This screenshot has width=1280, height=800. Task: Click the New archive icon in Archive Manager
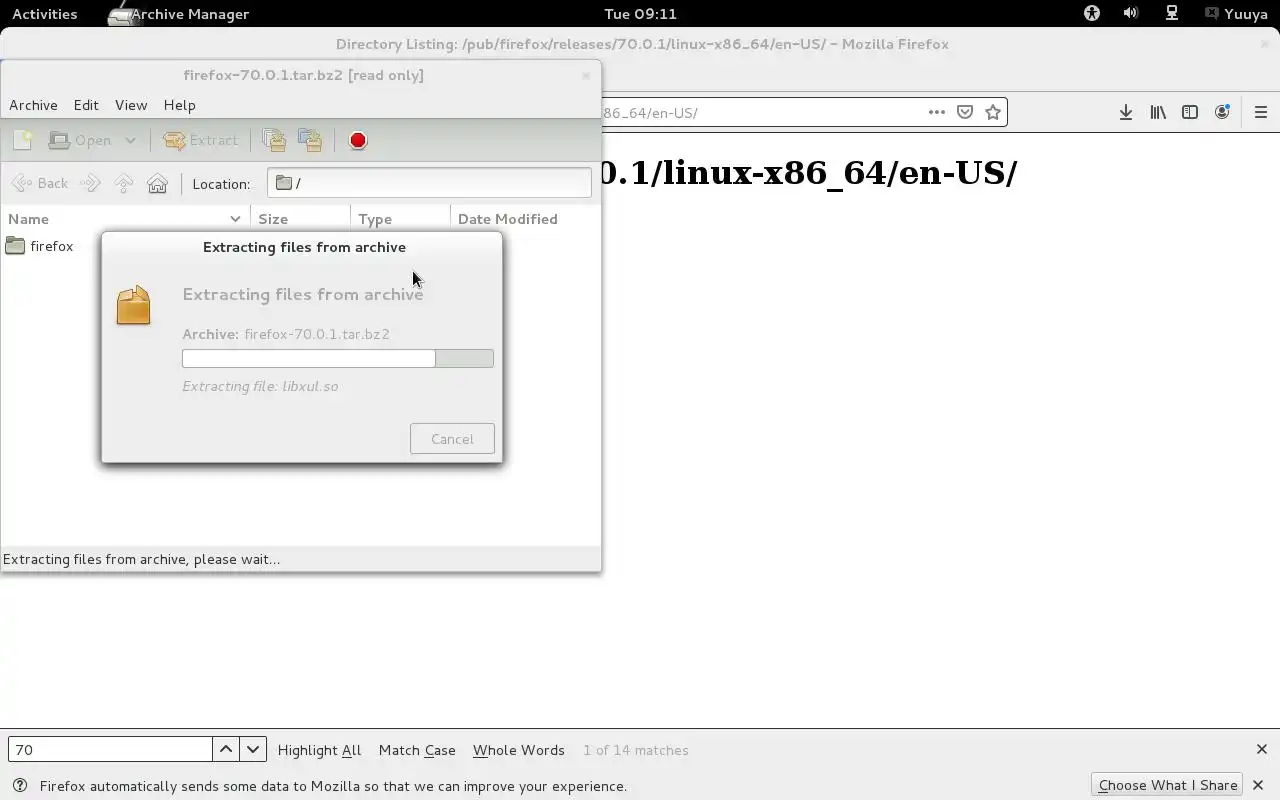click(23, 140)
